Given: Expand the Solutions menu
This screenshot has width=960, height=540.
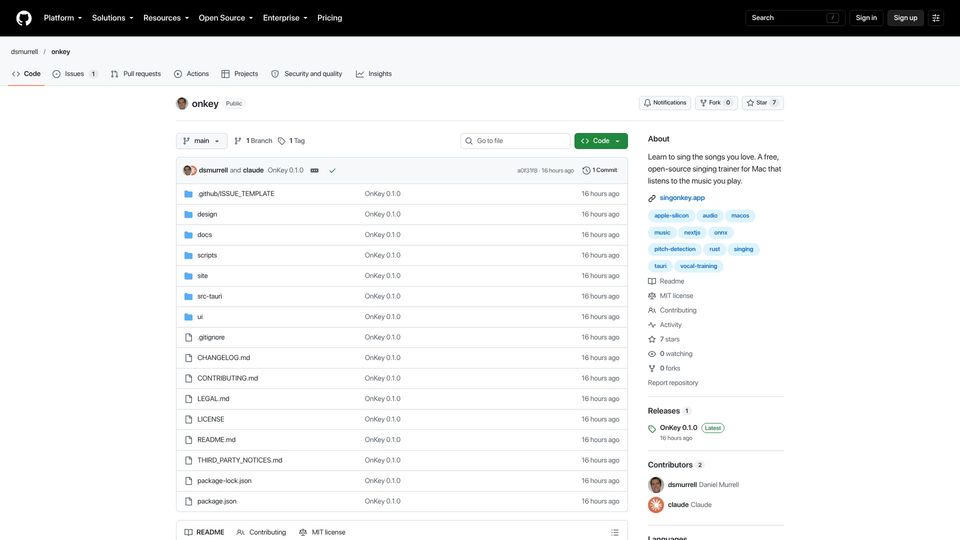Looking at the screenshot, I should pyautogui.click(x=112, y=18).
